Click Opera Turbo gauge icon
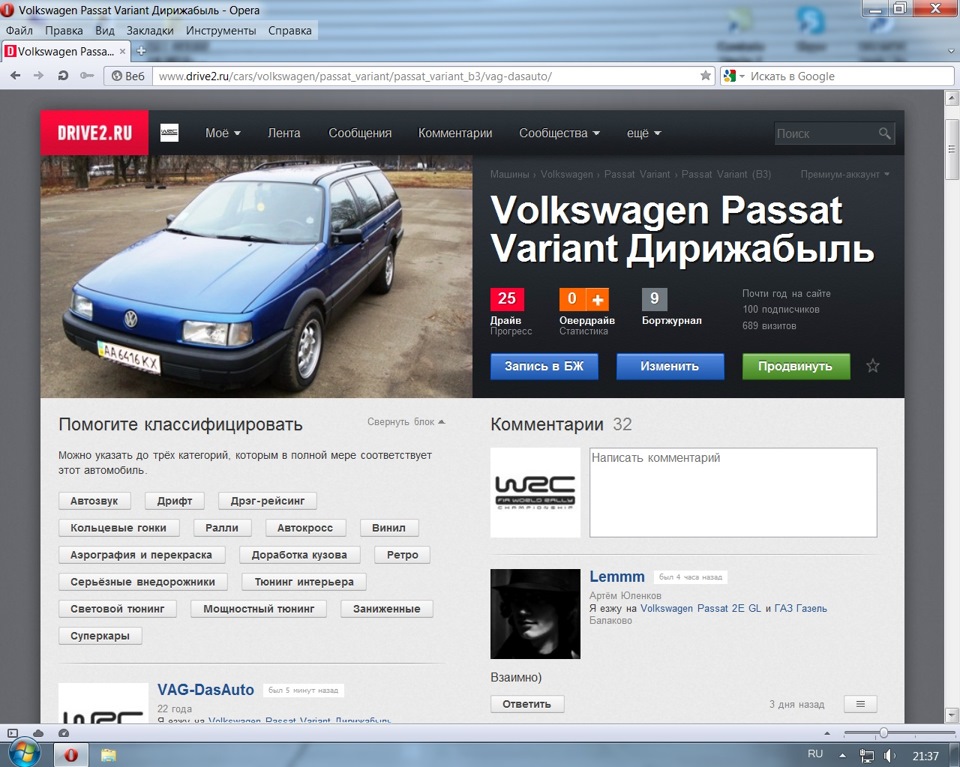 (63, 733)
